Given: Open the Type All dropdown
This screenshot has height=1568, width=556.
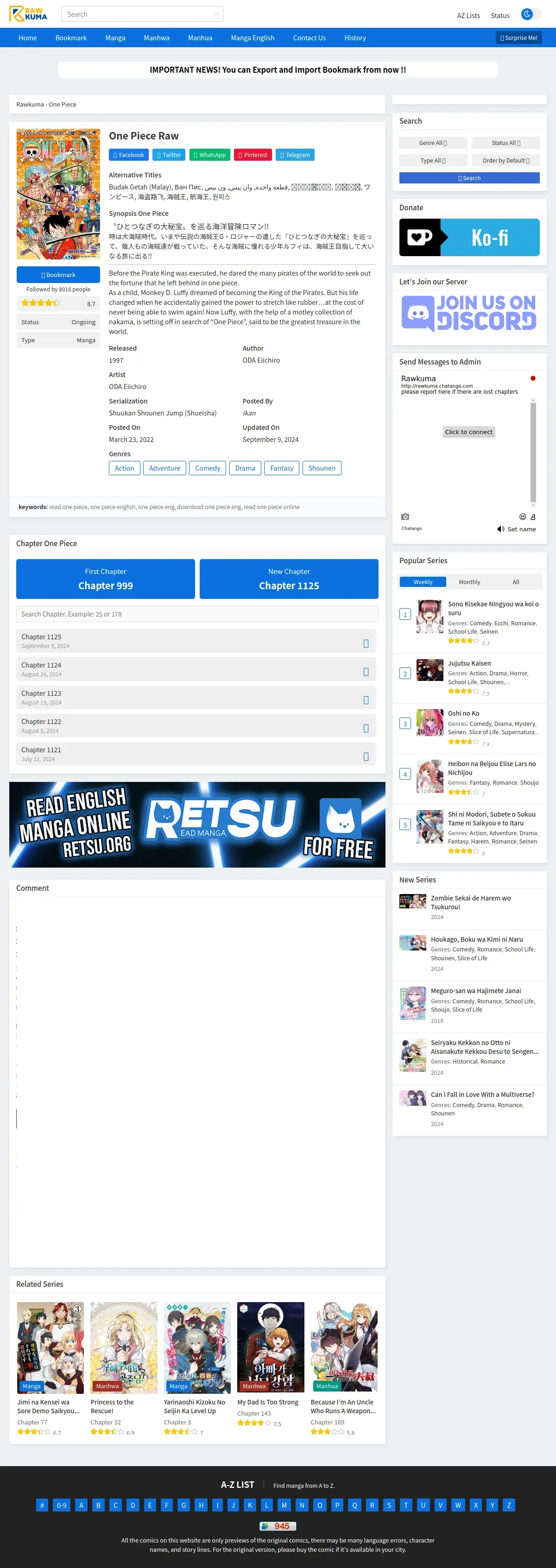Looking at the screenshot, I should click(433, 161).
